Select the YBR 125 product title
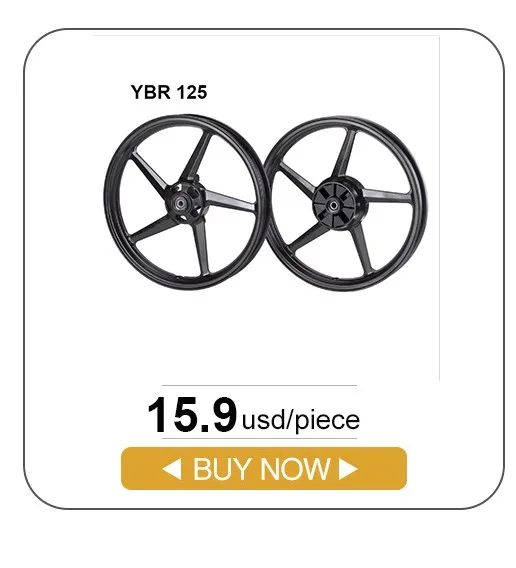This screenshot has height=568, width=516. click(169, 92)
